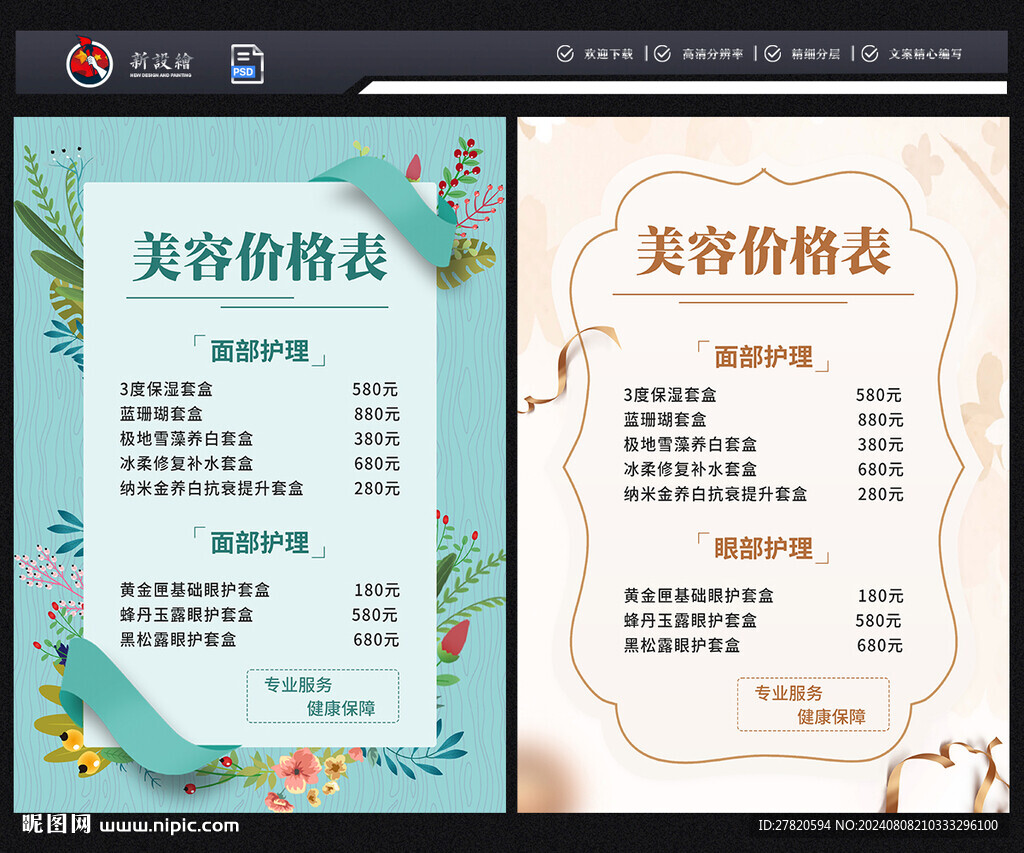Click the 380元 price in the teal poster
The width and height of the screenshot is (1024, 853).
click(377, 439)
